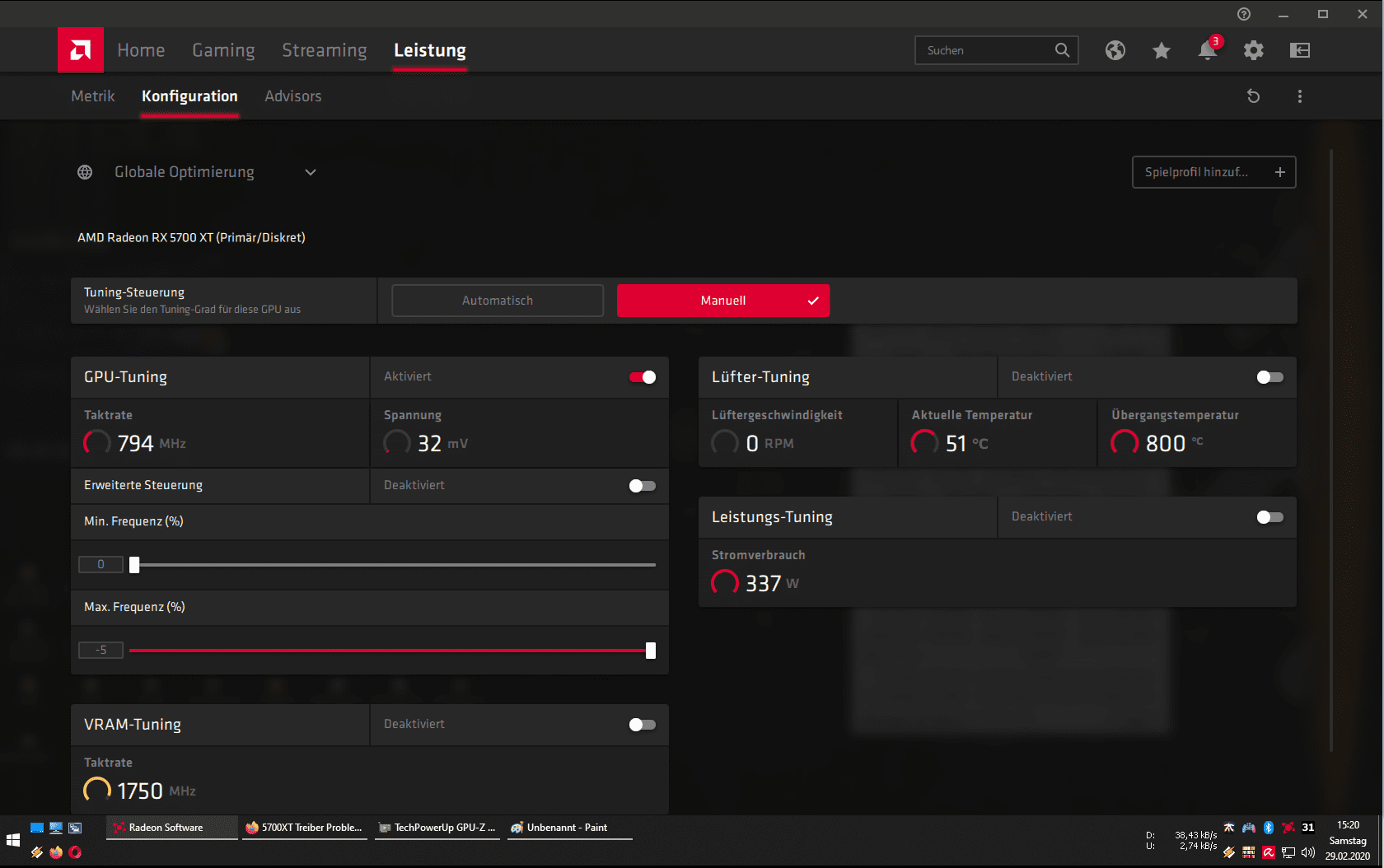Switch to Radeon Software taskbar window
Image resolution: width=1384 pixels, height=868 pixels.
pos(172,828)
